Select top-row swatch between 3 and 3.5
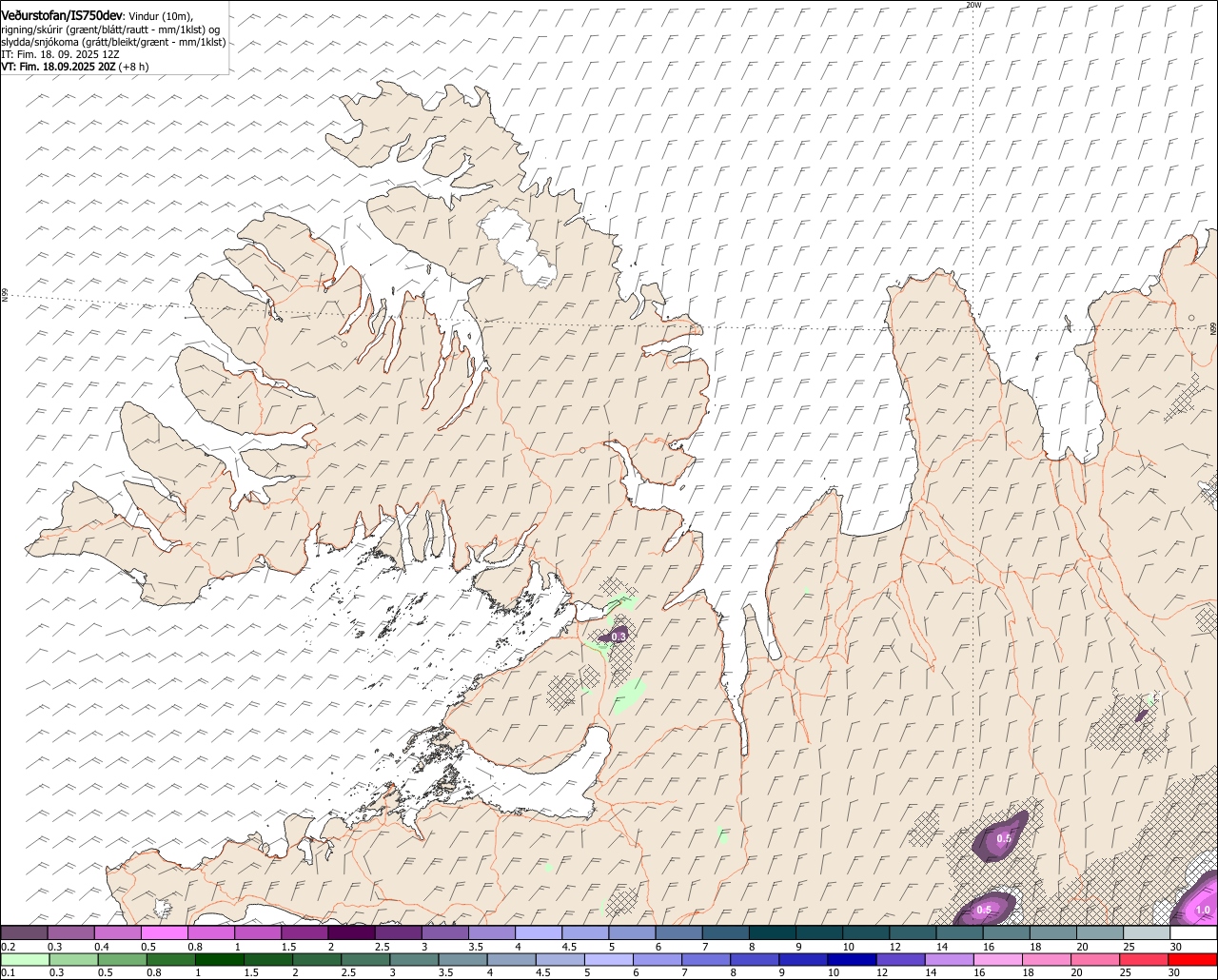Image resolution: width=1218 pixels, height=980 pixels. (x=444, y=932)
